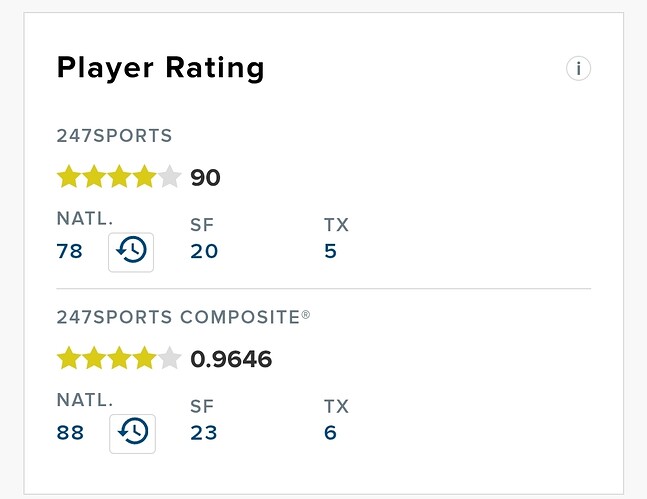The width and height of the screenshot is (647, 499).
Task: Click the gray fifth star beside the 90 rating
Action: point(169,178)
